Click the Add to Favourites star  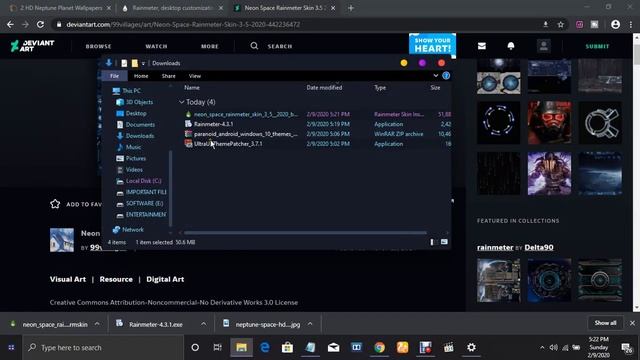55,204
